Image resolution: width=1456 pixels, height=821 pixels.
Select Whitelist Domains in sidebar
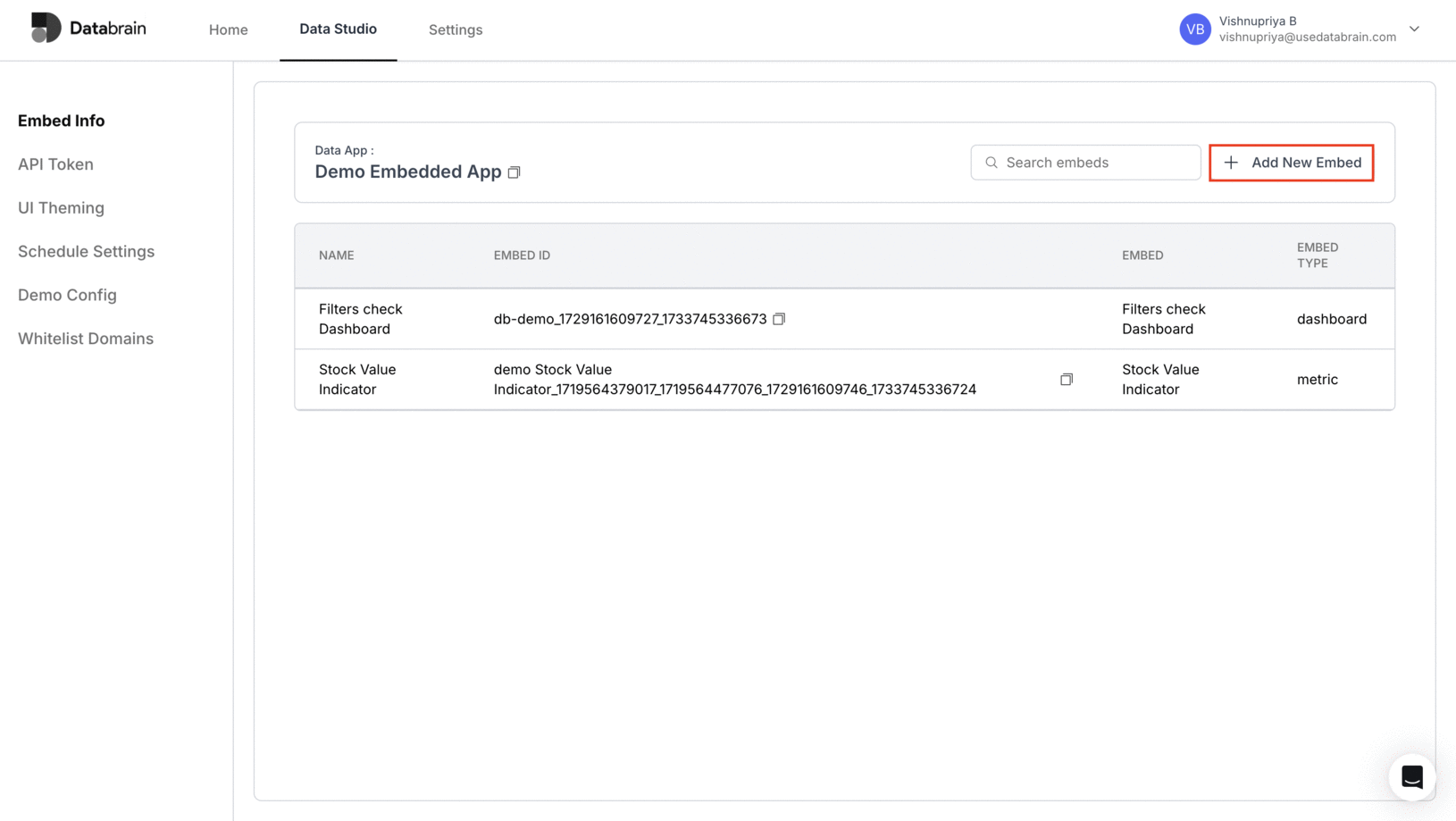85,338
